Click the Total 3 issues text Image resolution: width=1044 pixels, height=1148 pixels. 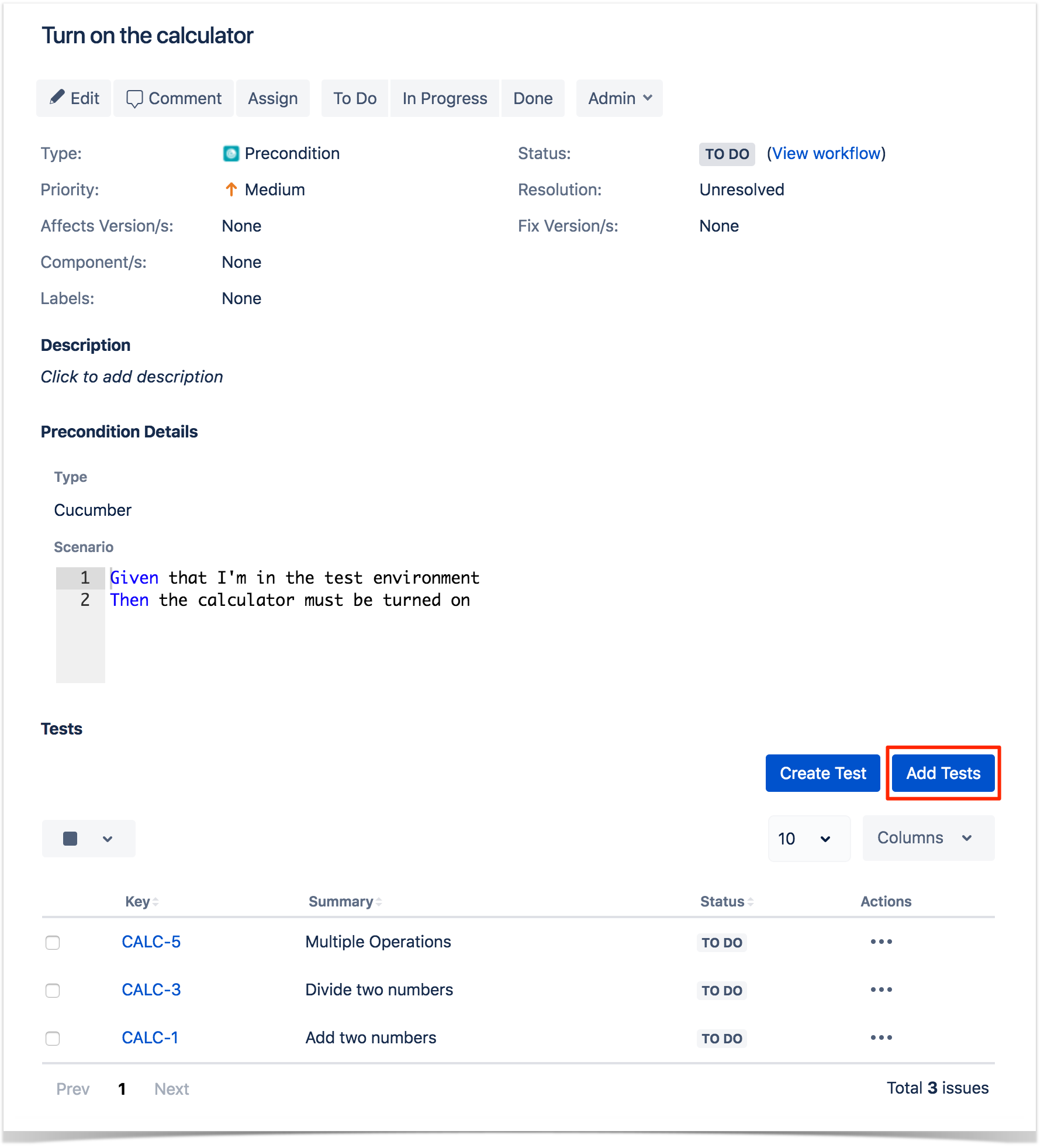click(x=938, y=1088)
